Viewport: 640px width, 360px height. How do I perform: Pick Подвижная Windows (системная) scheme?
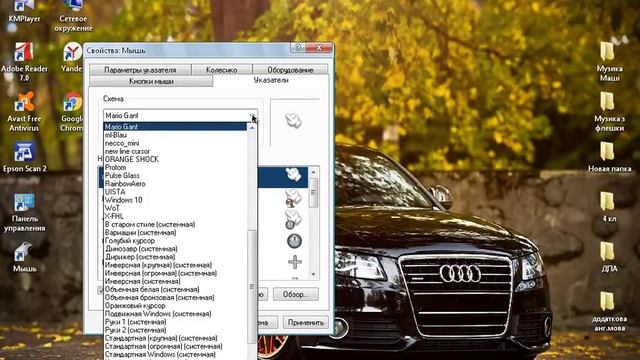tap(175, 314)
